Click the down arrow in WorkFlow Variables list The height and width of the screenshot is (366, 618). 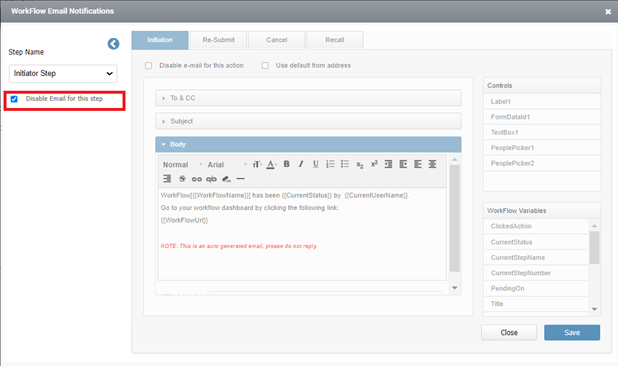(x=594, y=309)
